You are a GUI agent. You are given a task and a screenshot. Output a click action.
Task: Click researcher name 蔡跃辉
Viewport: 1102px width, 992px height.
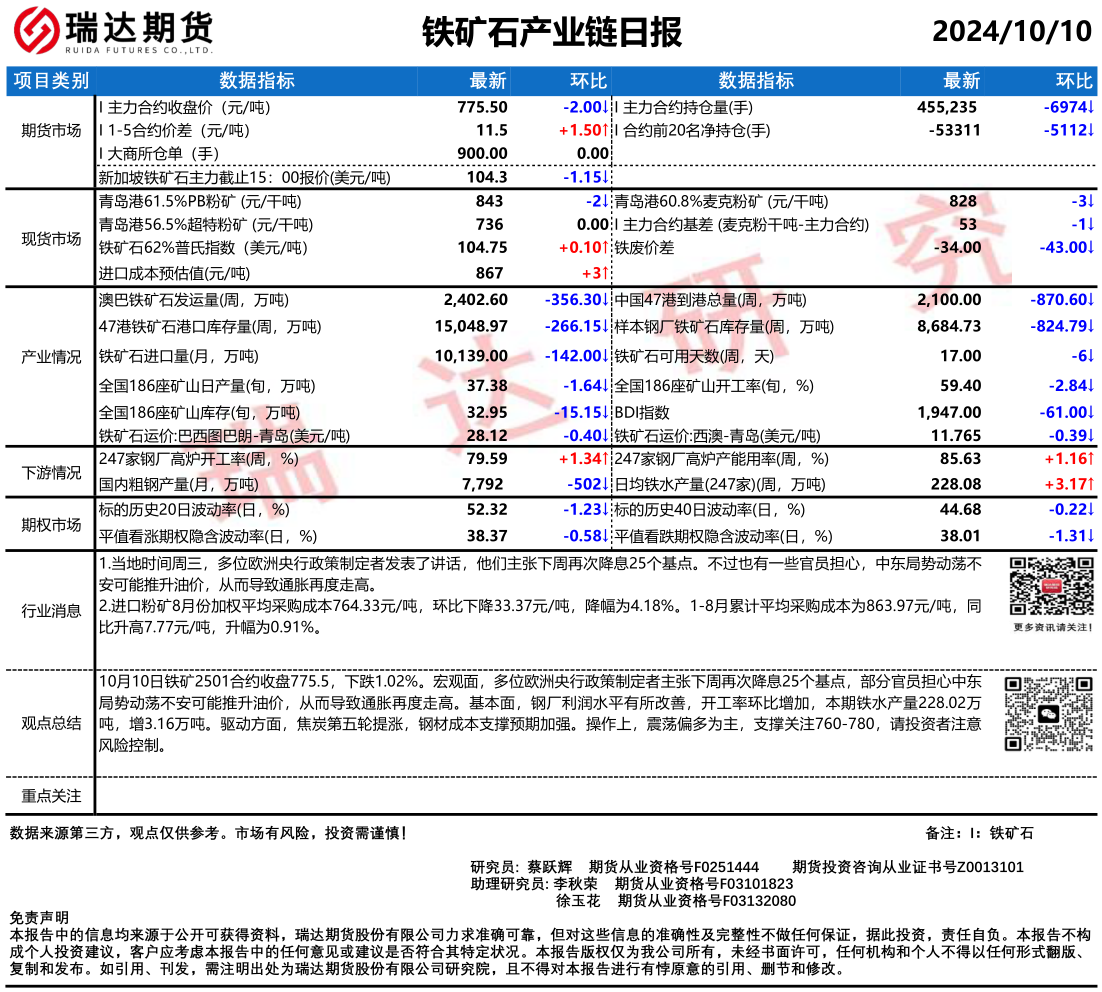549,867
